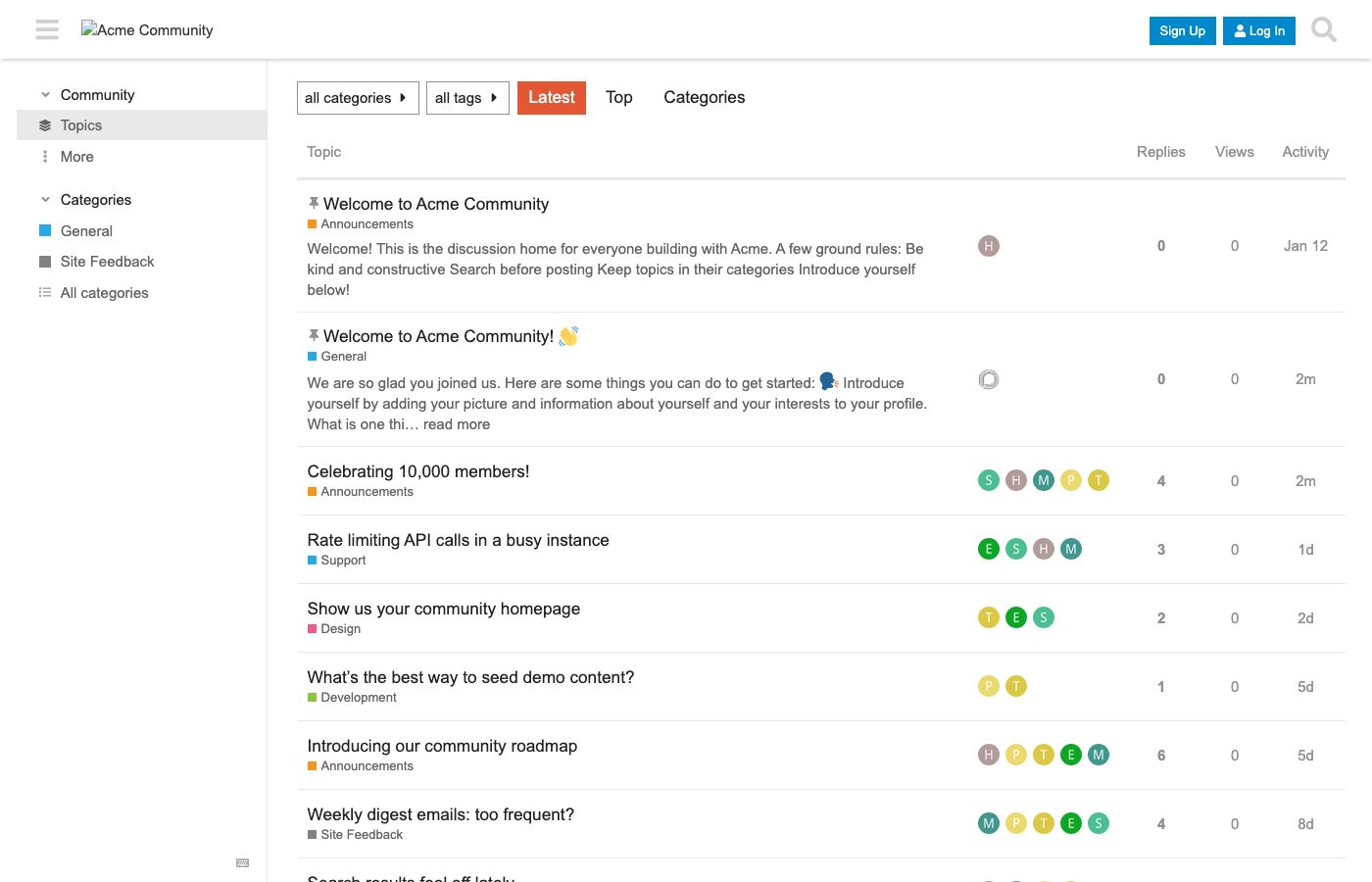Viewport: 1372px width, 882px height.
Task: Open the all tags dropdown
Action: pos(467,98)
